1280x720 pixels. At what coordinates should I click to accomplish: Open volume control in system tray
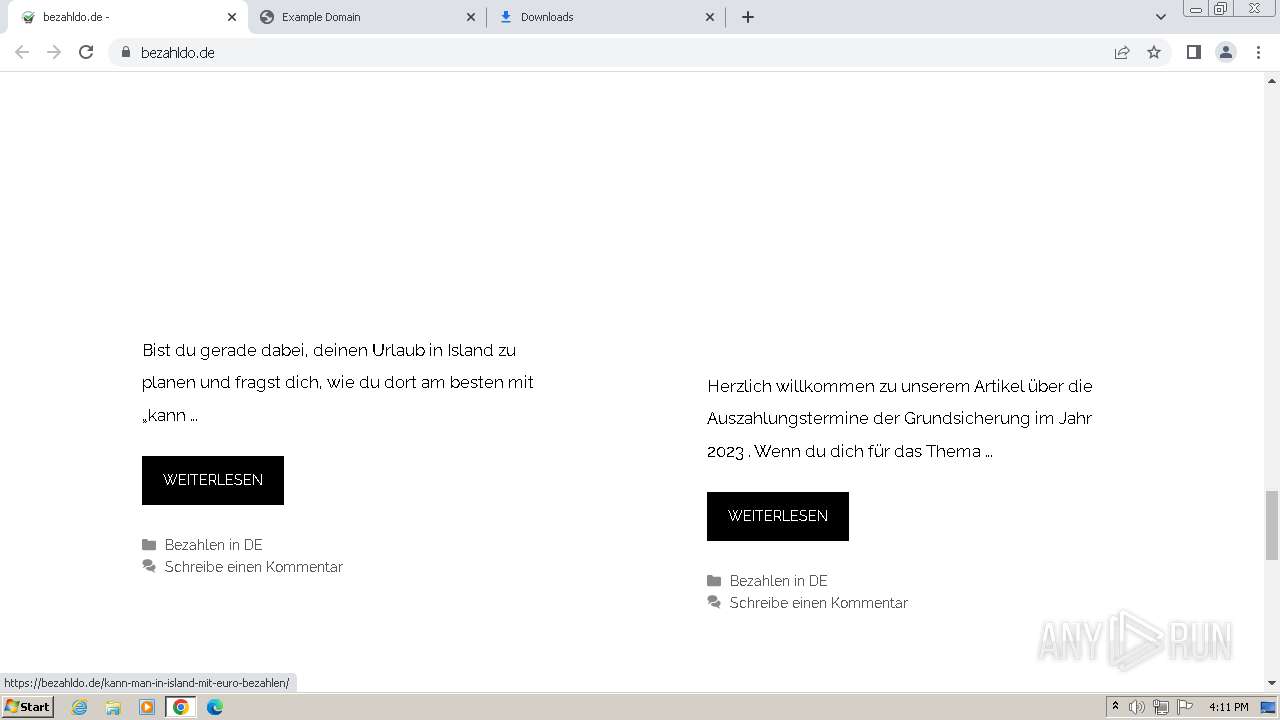tap(1137, 707)
